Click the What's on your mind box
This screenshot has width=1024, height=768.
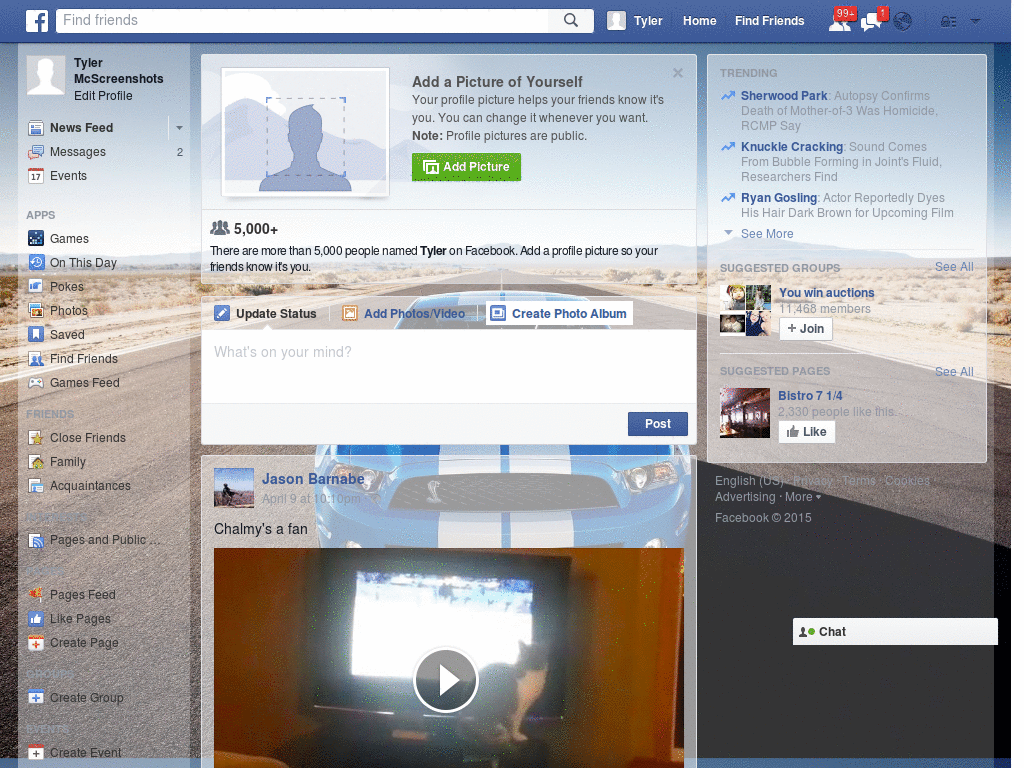[x=449, y=366]
